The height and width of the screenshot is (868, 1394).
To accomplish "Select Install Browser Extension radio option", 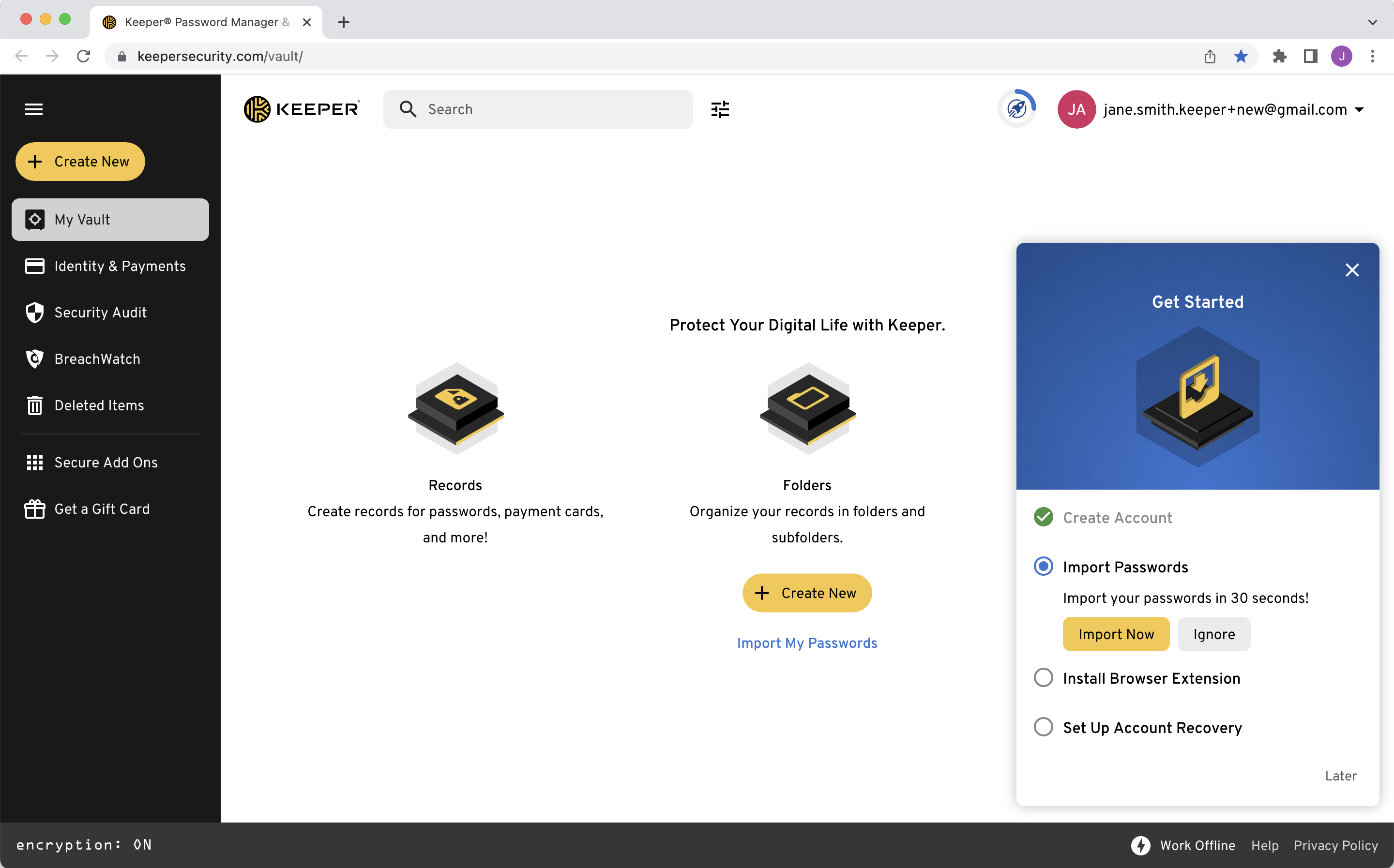I will tap(1043, 678).
